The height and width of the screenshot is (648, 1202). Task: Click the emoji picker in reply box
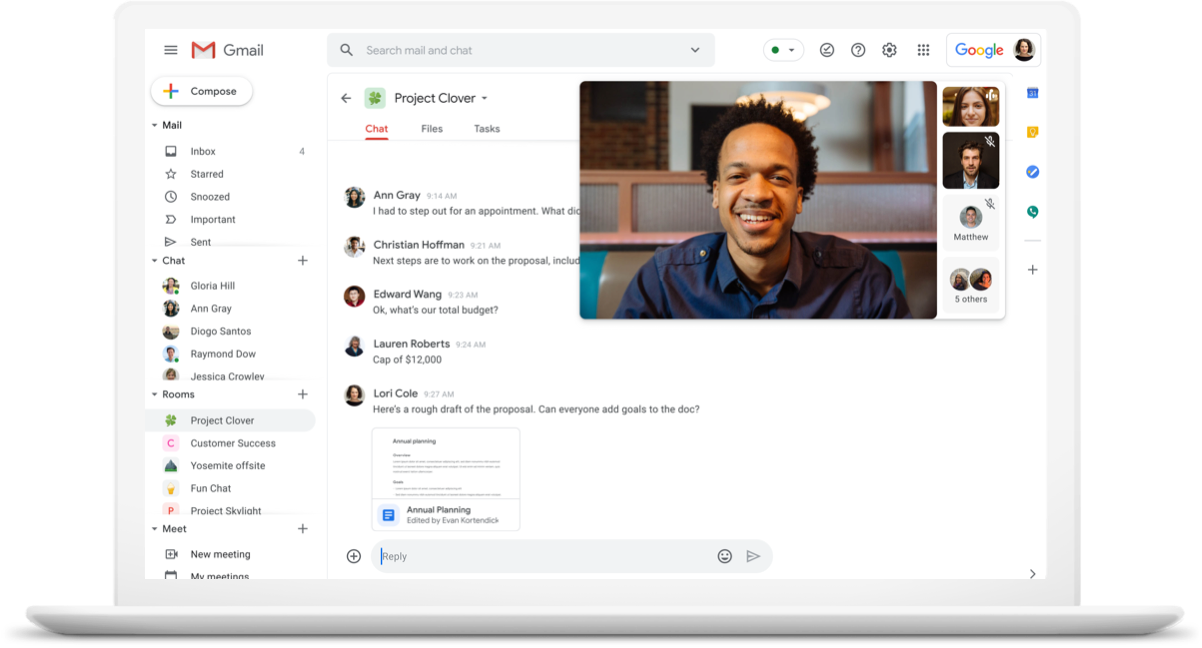725,556
